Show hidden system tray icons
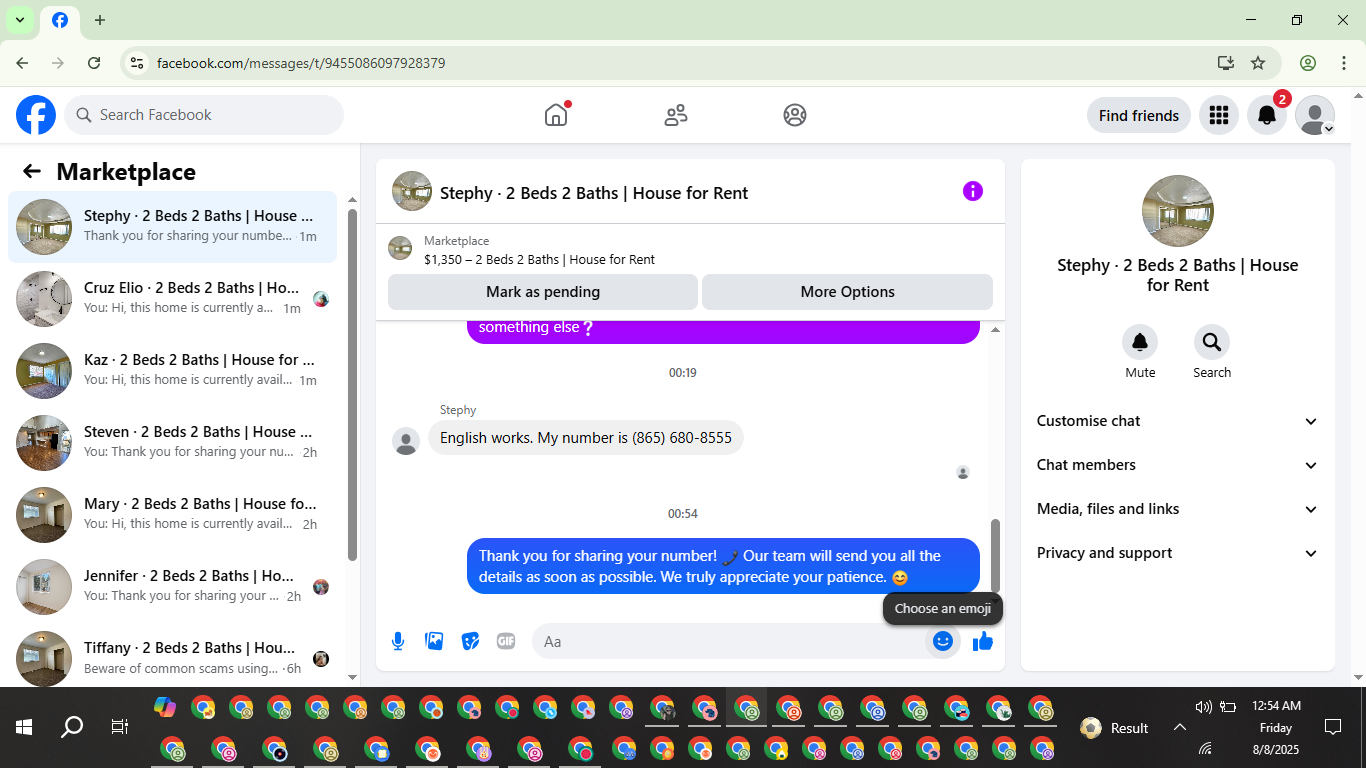The width and height of the screenshot is (1366, 768). pos(1180,727)
